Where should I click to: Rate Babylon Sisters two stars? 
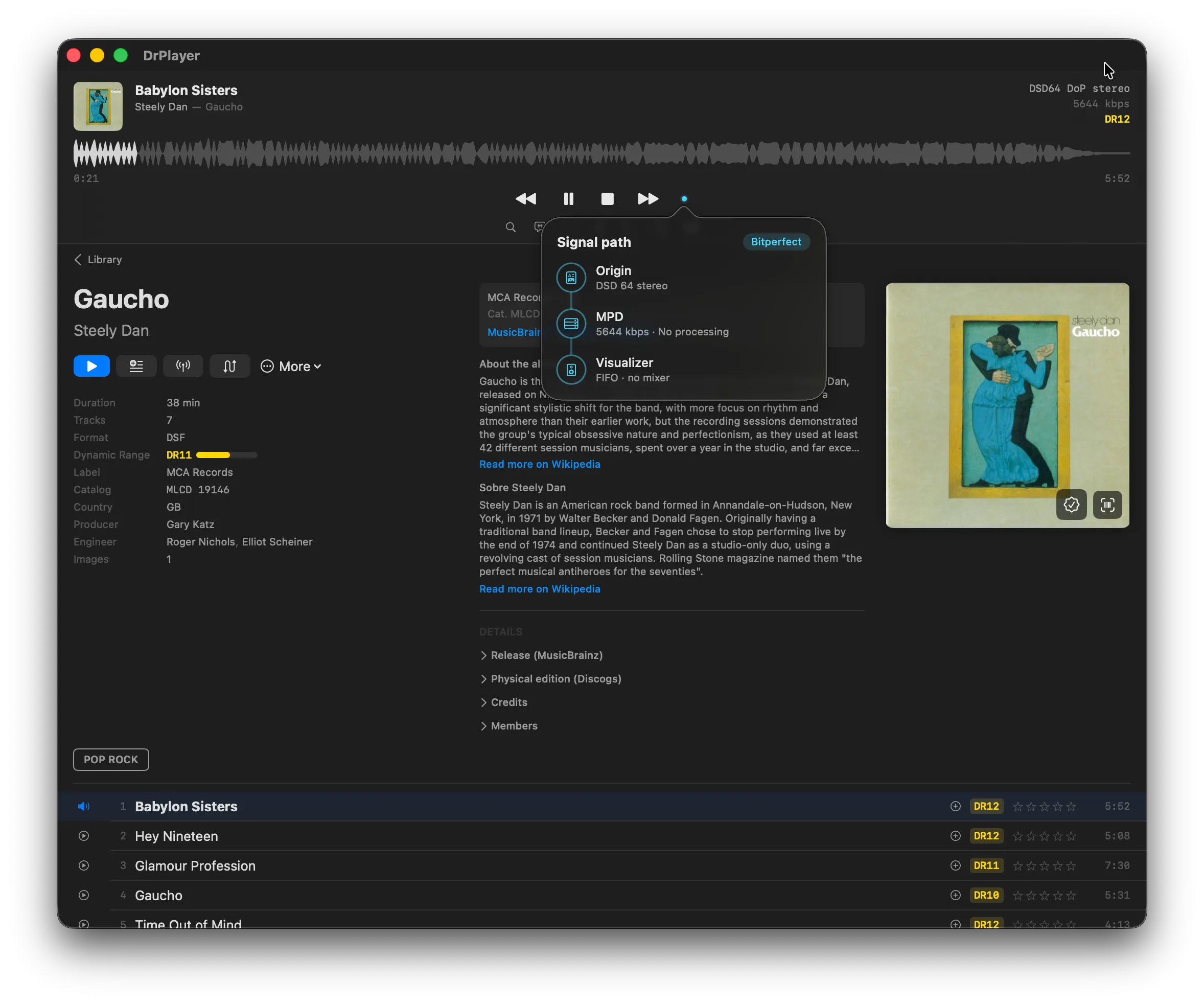coord(1031,807)
